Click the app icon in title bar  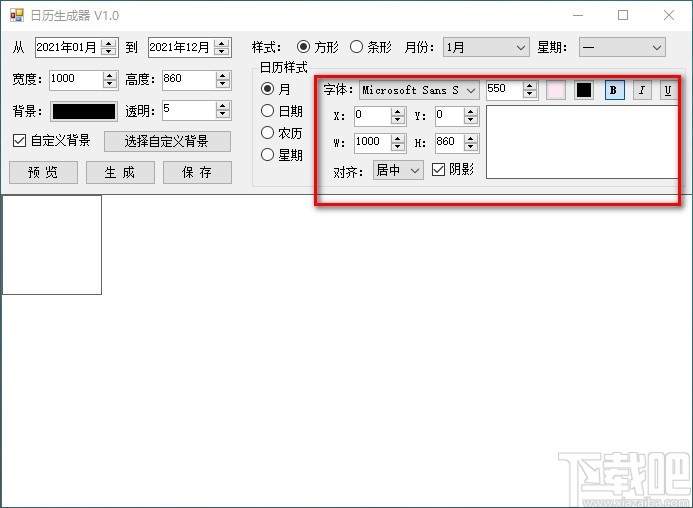[17, 15]
